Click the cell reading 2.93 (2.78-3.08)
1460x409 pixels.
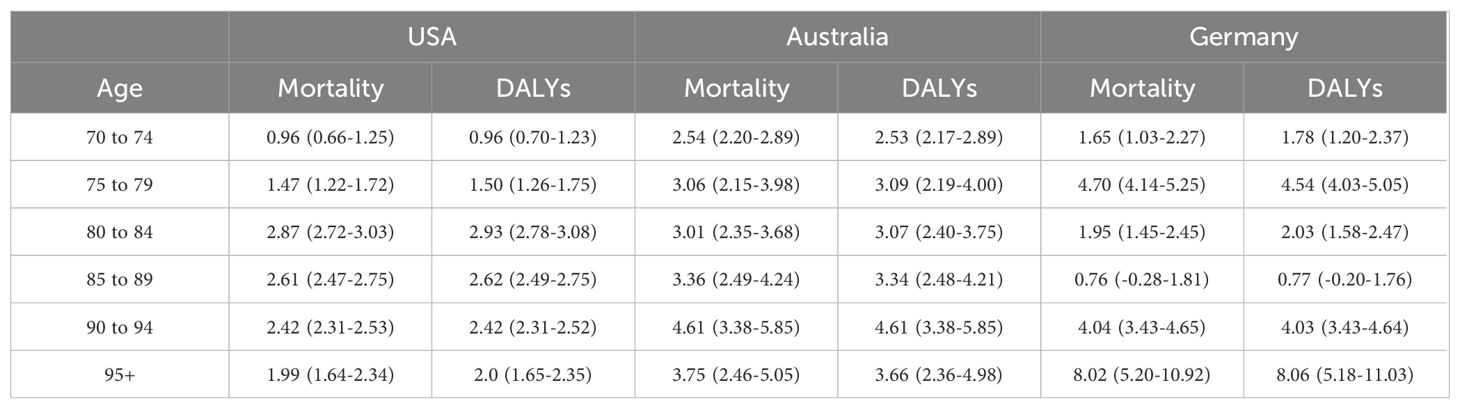tap(533, 233)
